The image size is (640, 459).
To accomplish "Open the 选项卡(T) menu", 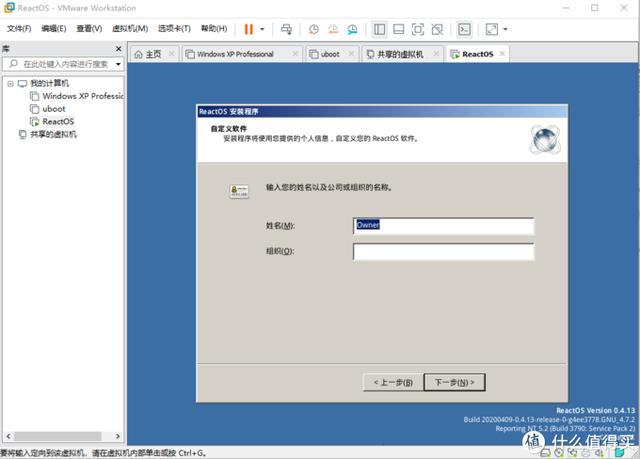I will pyautogui.click(x=174, y=29).
